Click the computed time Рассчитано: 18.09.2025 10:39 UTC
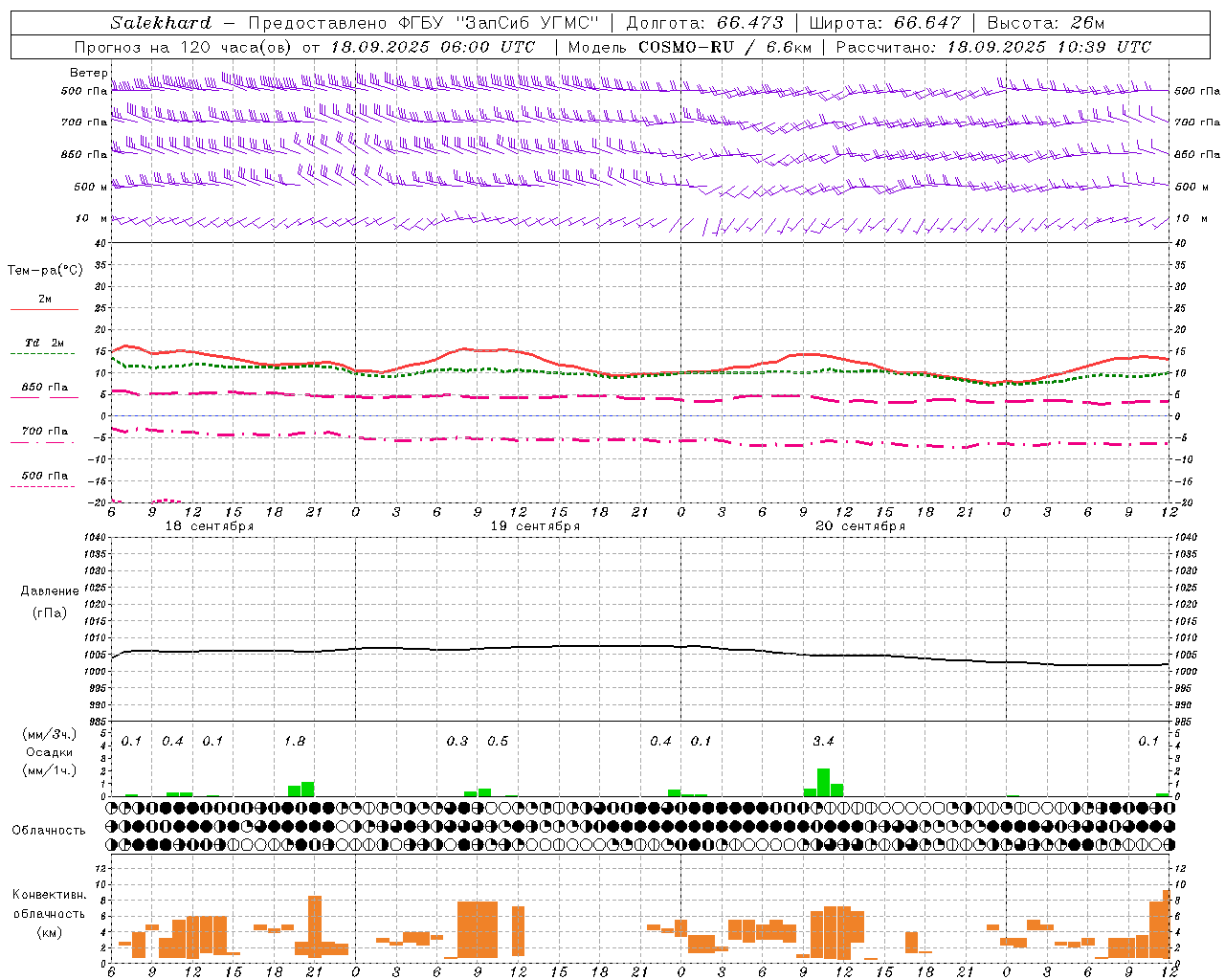 (x=993, y=47)
